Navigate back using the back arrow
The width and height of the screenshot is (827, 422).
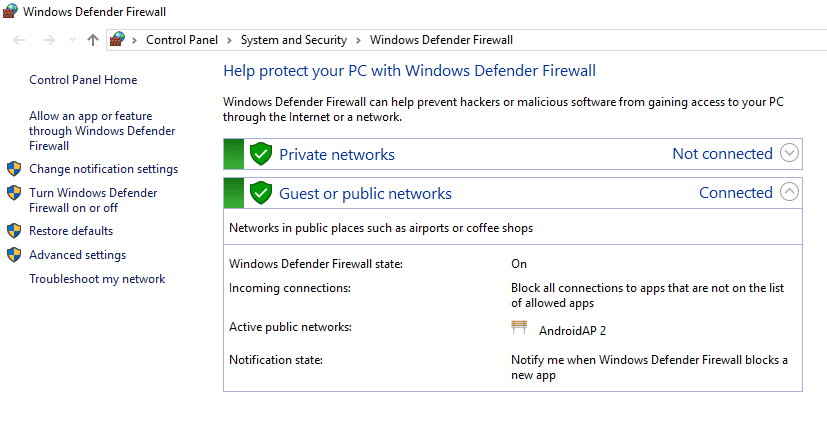20,40
